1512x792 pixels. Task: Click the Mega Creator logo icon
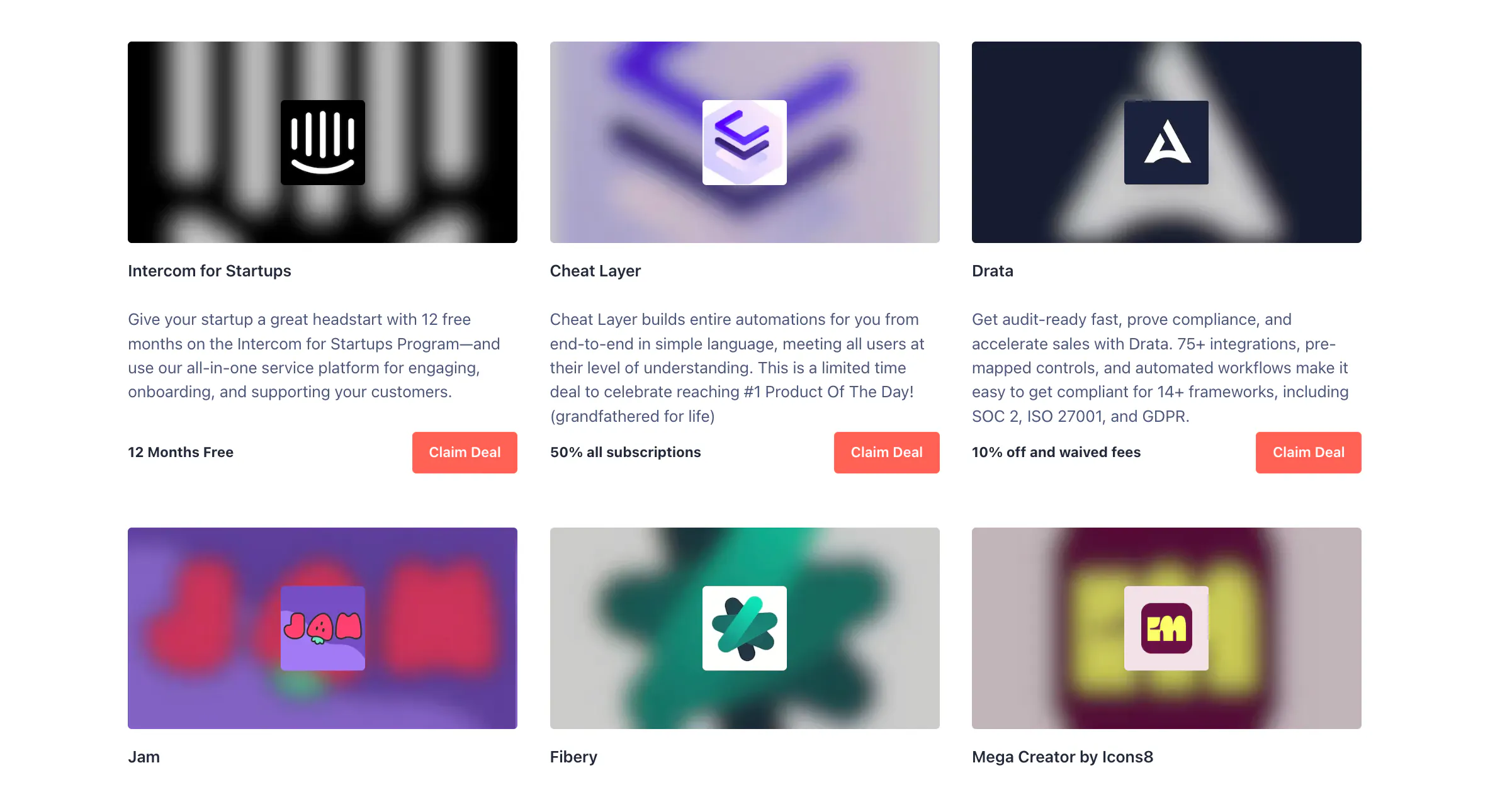1166,628
